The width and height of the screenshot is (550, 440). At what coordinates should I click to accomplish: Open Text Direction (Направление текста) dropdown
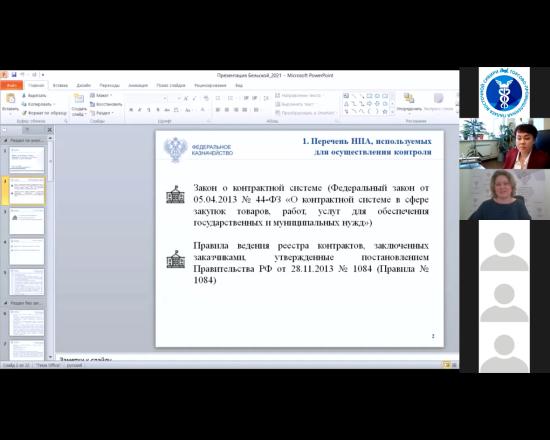point(299,95)
